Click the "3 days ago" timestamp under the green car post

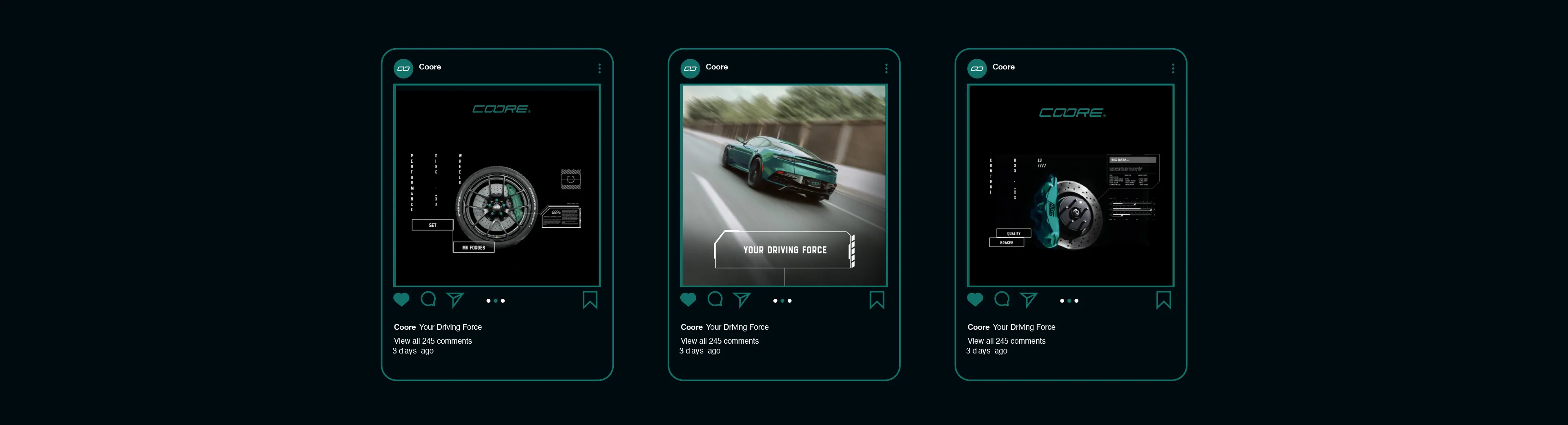700,351
